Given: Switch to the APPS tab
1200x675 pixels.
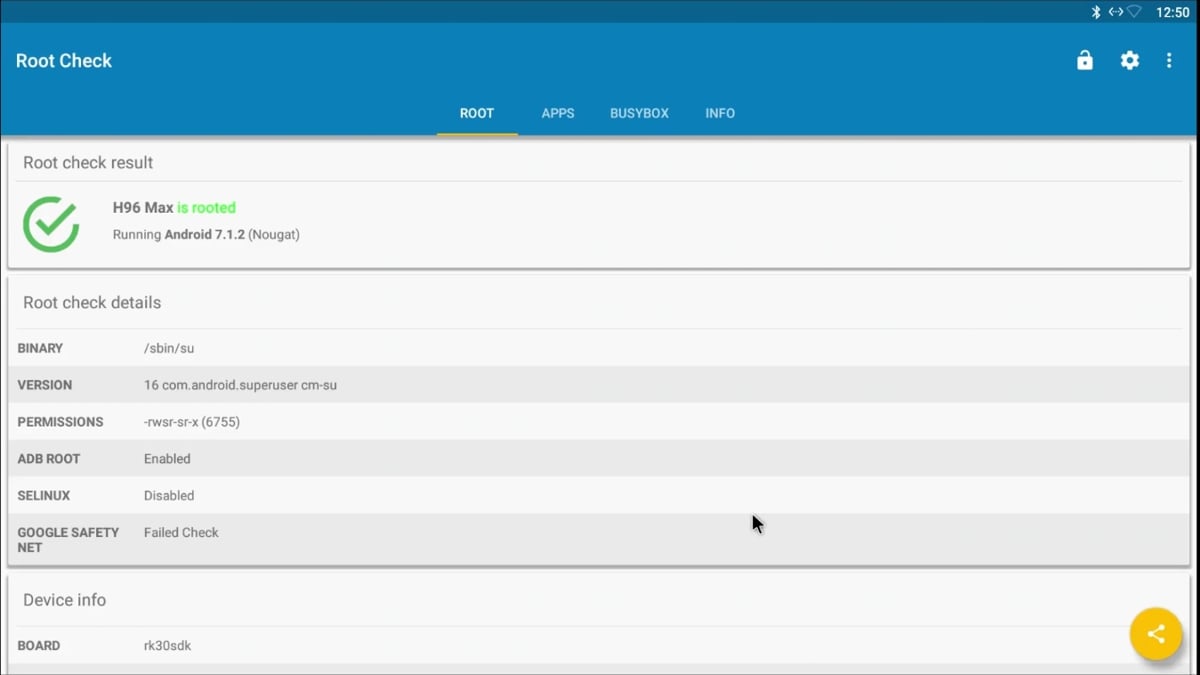Looking at the screenshot, I should pos(557,113).
